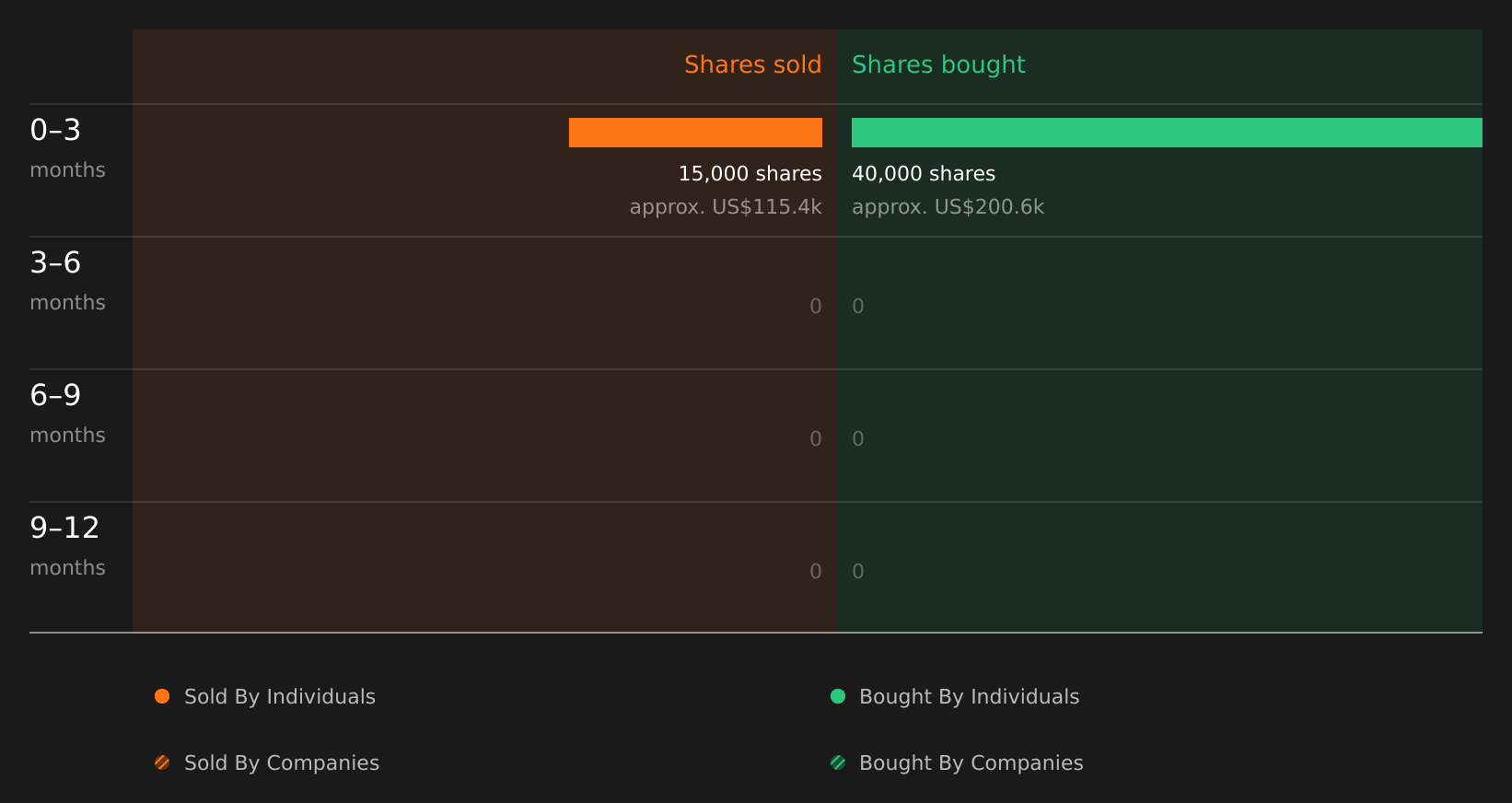Click the 9–12 months row label

pyautogui.click(x=67, y=546)
